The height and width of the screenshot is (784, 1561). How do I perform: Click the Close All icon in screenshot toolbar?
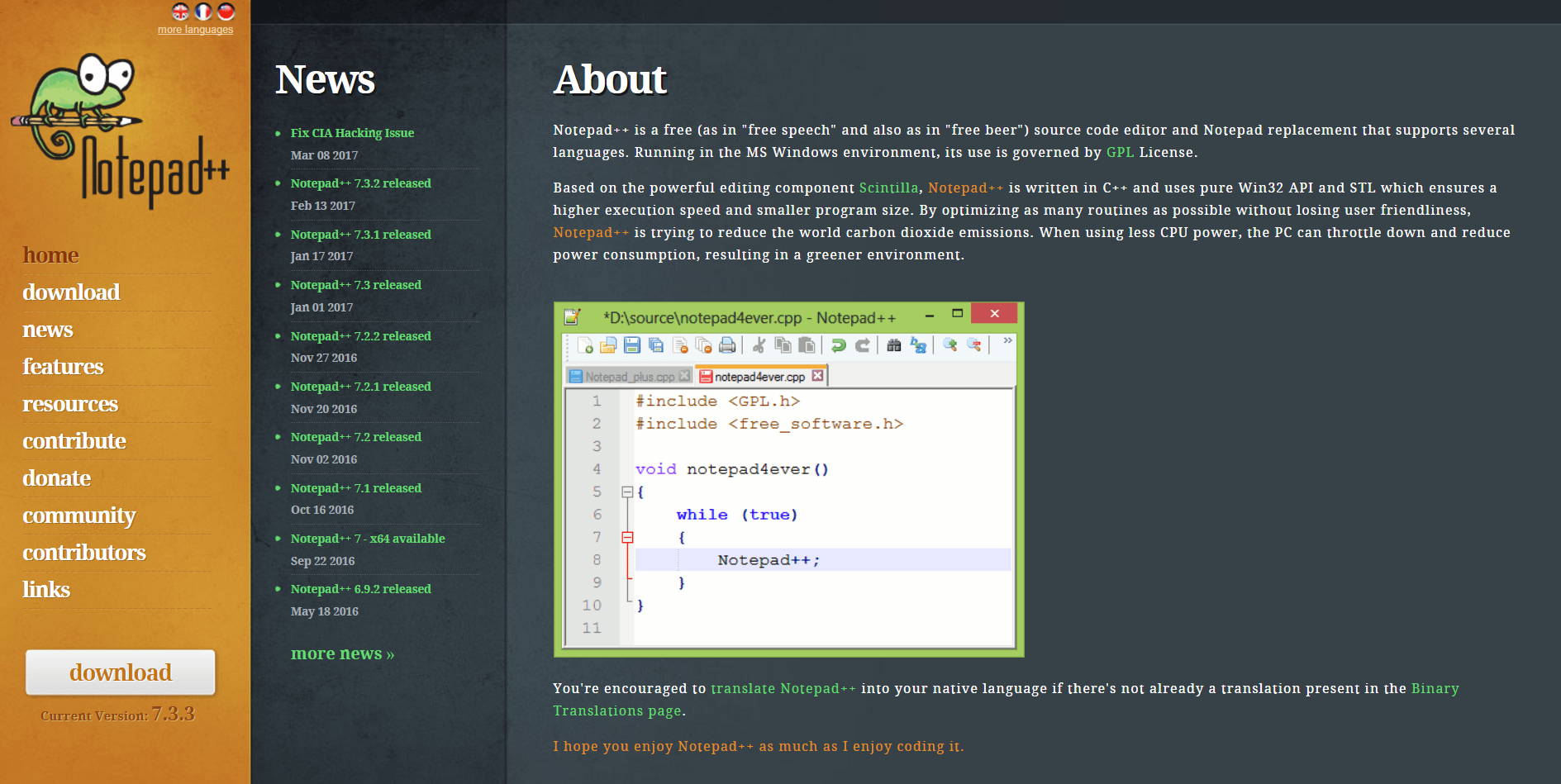[x=703, y=345]
